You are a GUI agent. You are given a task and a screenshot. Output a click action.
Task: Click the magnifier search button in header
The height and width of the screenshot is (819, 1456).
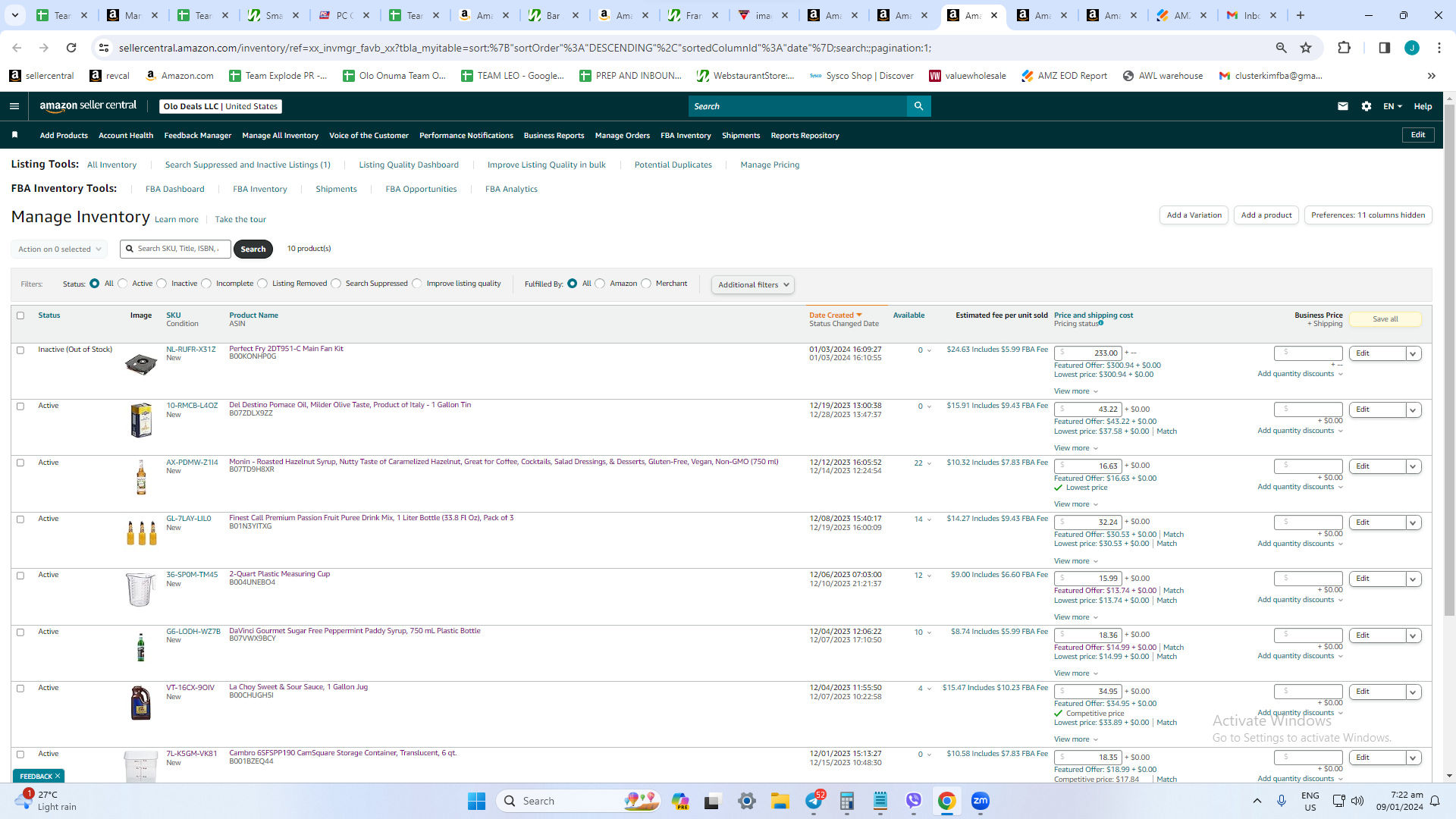pyautogui.click(x=918, y=106)
